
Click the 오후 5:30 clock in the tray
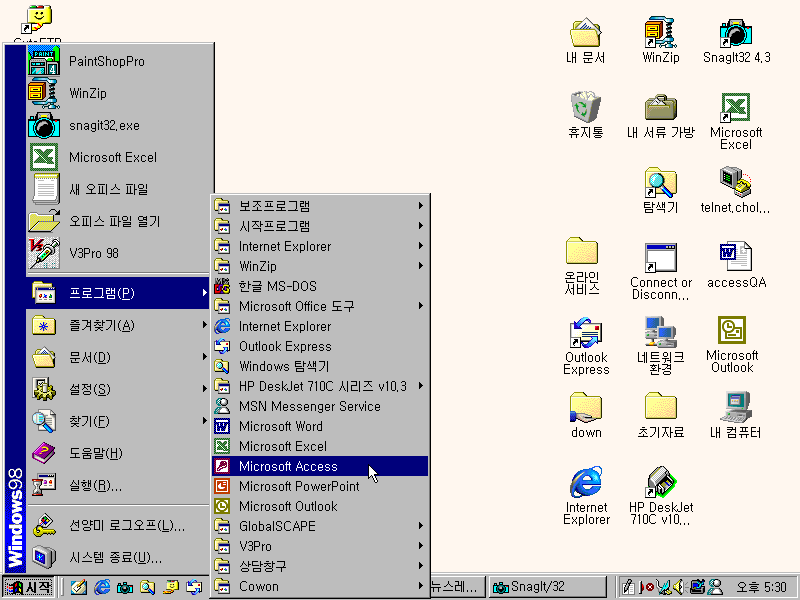coord(761,587)
